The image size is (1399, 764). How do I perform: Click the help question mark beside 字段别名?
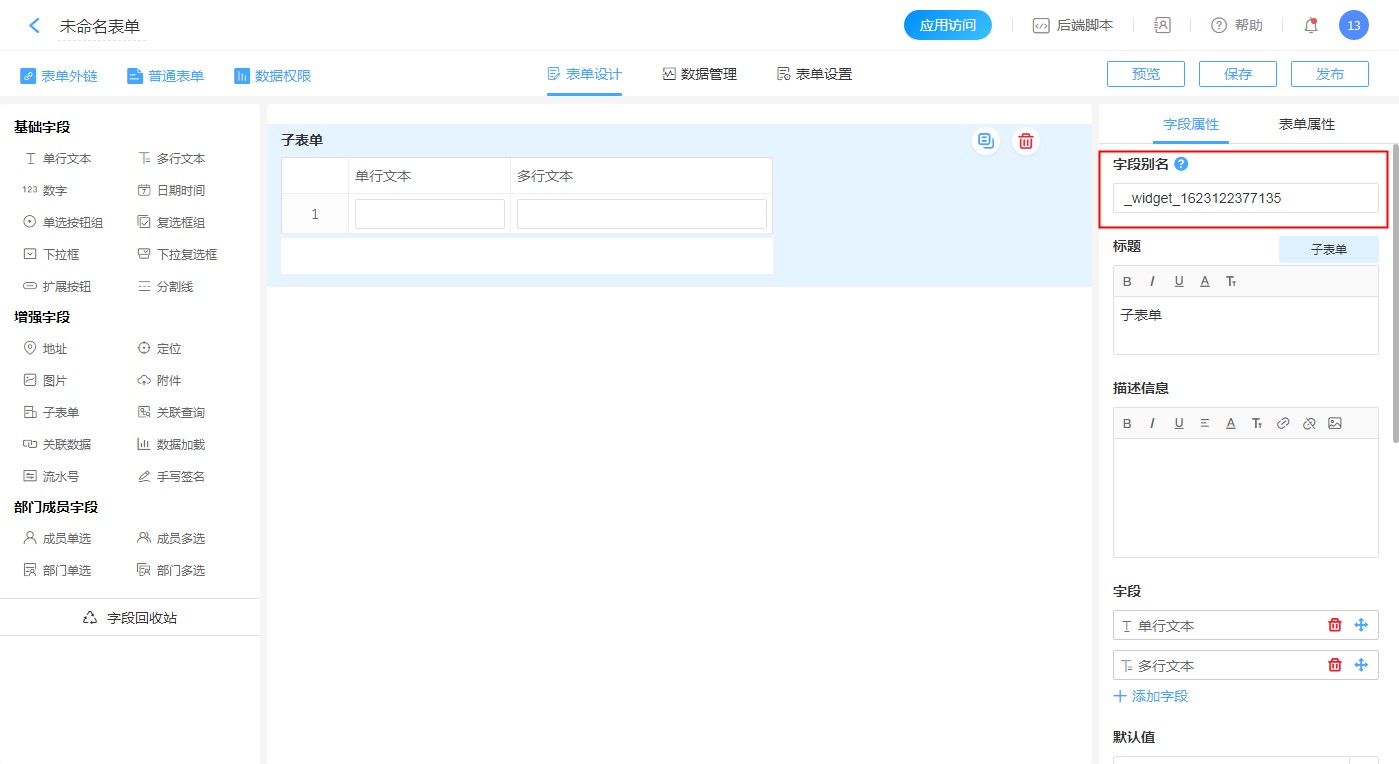pyautogui.click(x=1181, y=165)
